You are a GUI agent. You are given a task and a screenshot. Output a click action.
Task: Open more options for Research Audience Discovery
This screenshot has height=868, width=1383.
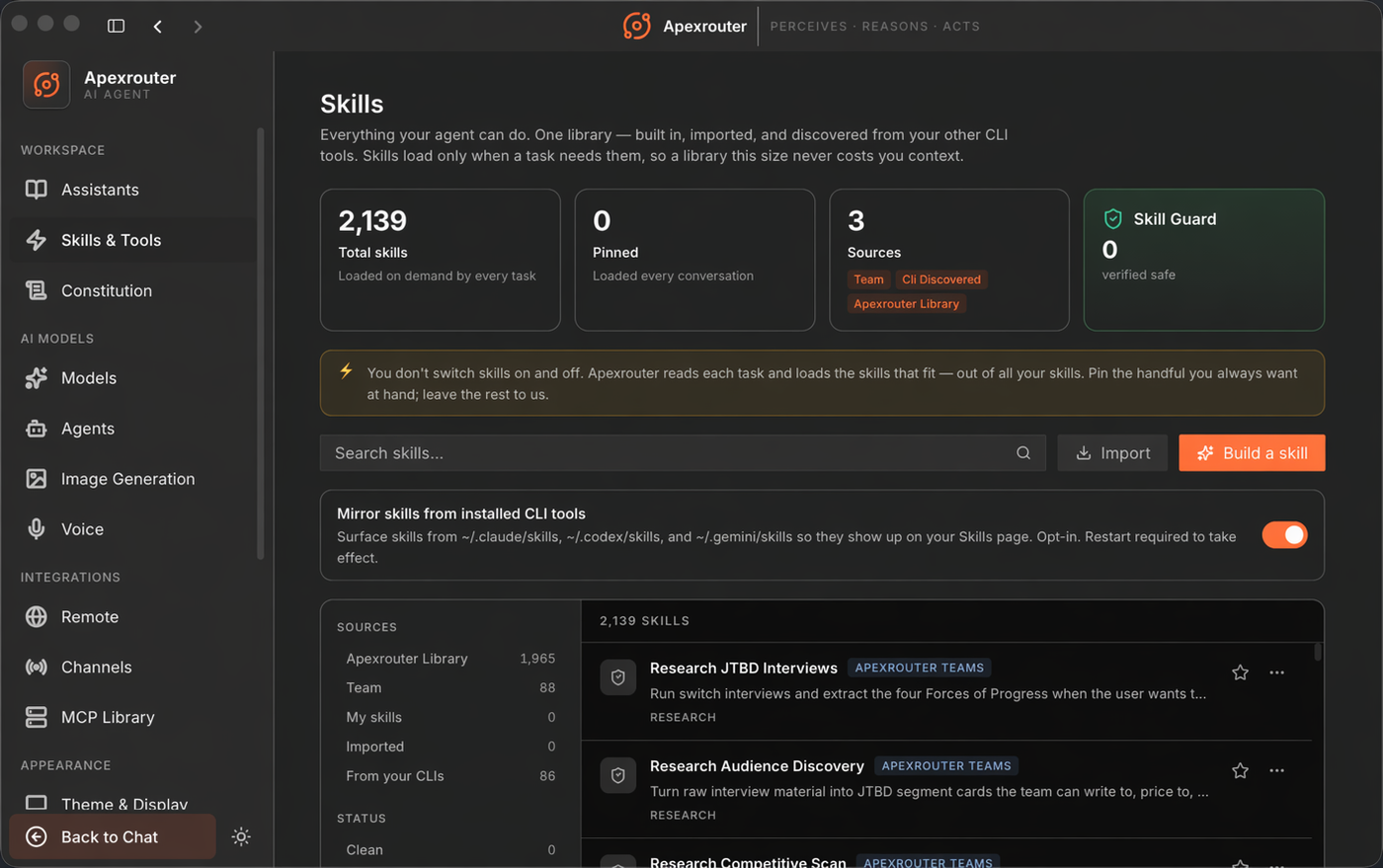[x=1277, y=770]
